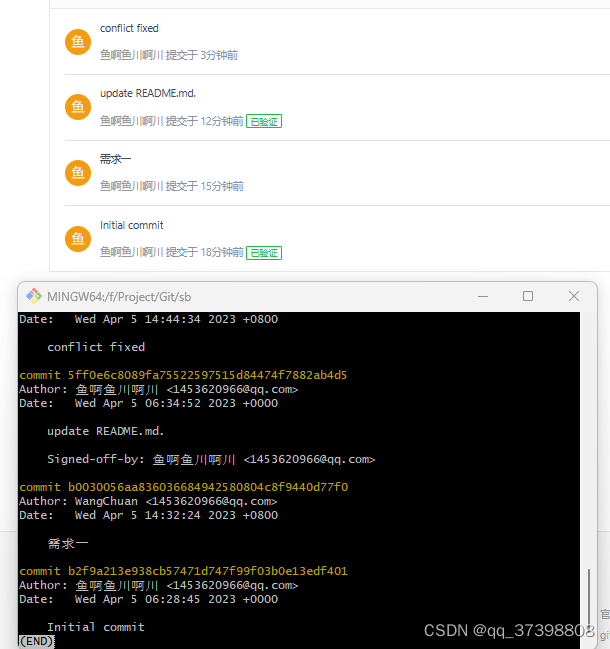Click the Git Bash icon in MINGW64 title bar
610x649 pixels.
pos(34,296)
